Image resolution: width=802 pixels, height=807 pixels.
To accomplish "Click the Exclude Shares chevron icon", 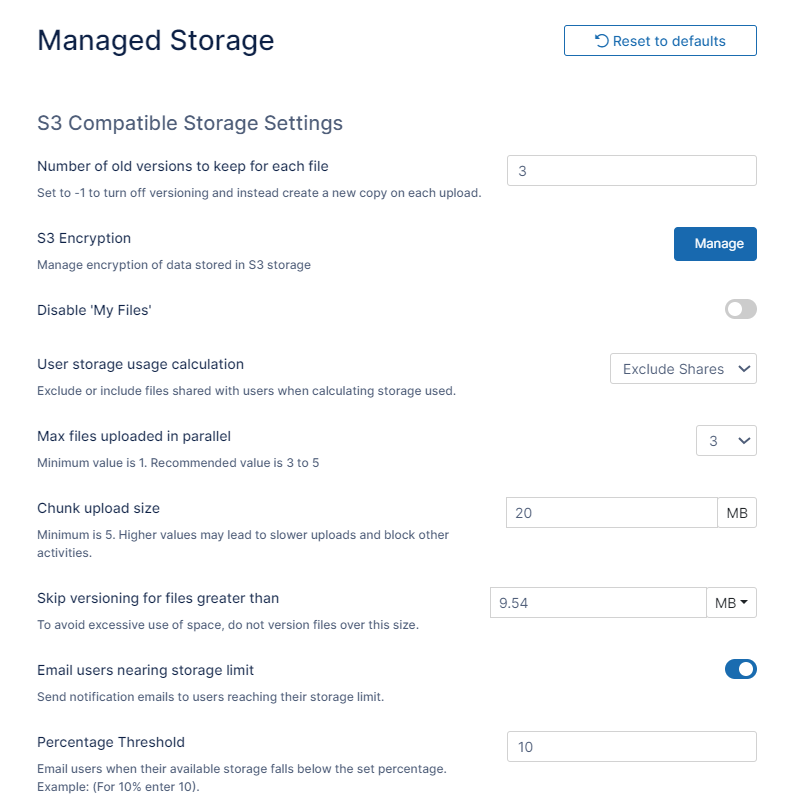I will coord(742,368).
